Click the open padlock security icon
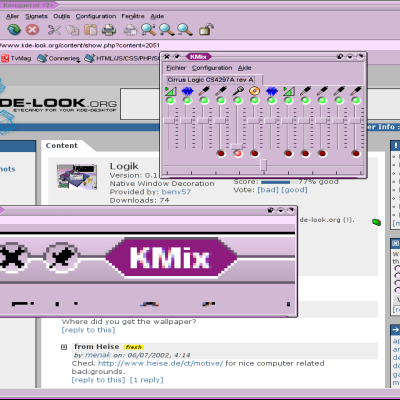This screenshot has width=400, height=400. click(206, 29)
